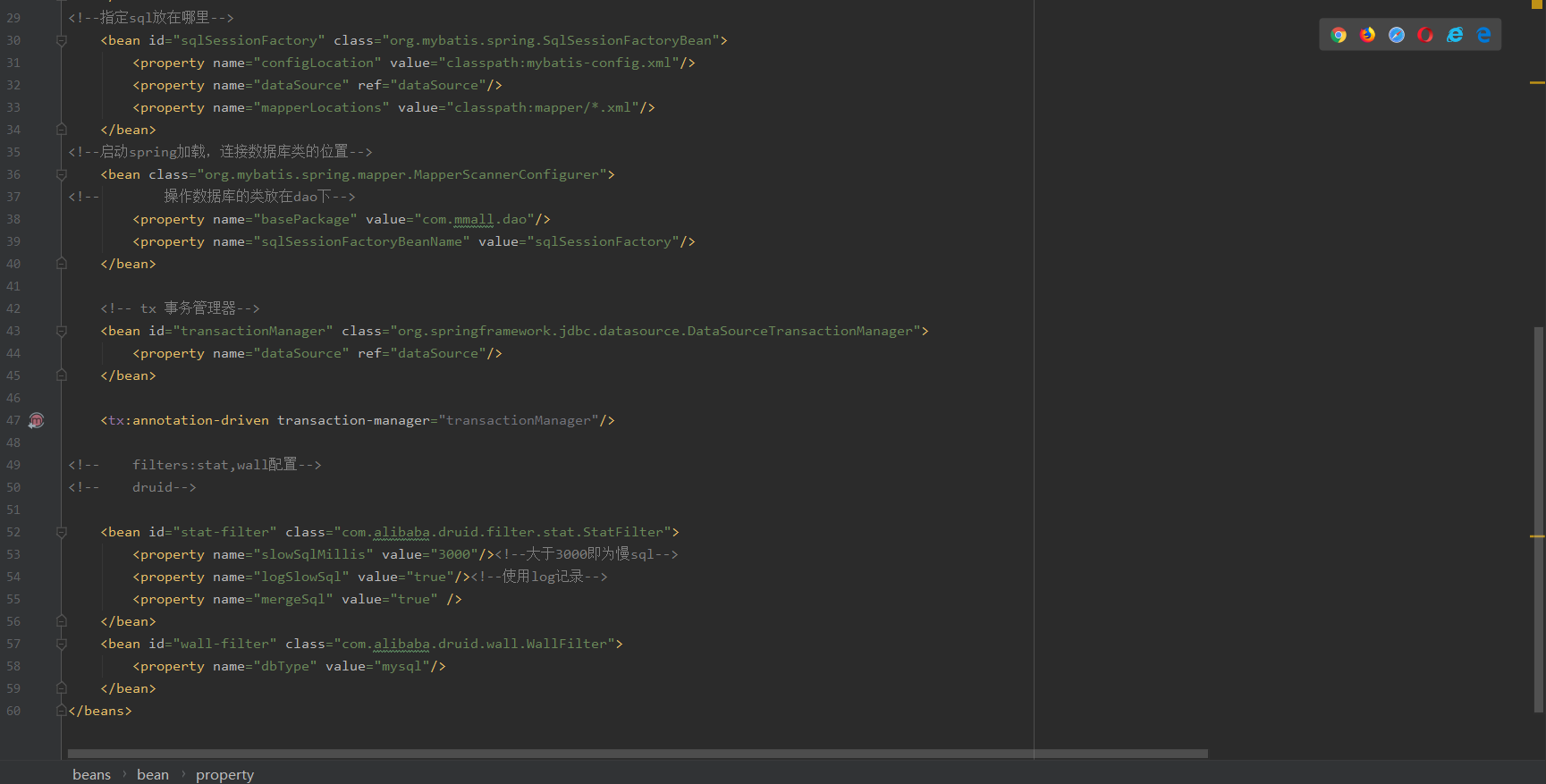Click the "sqlSessionFactory" bean id on line 30
The height and width of the screenshot is (784, 1546).
249,40
